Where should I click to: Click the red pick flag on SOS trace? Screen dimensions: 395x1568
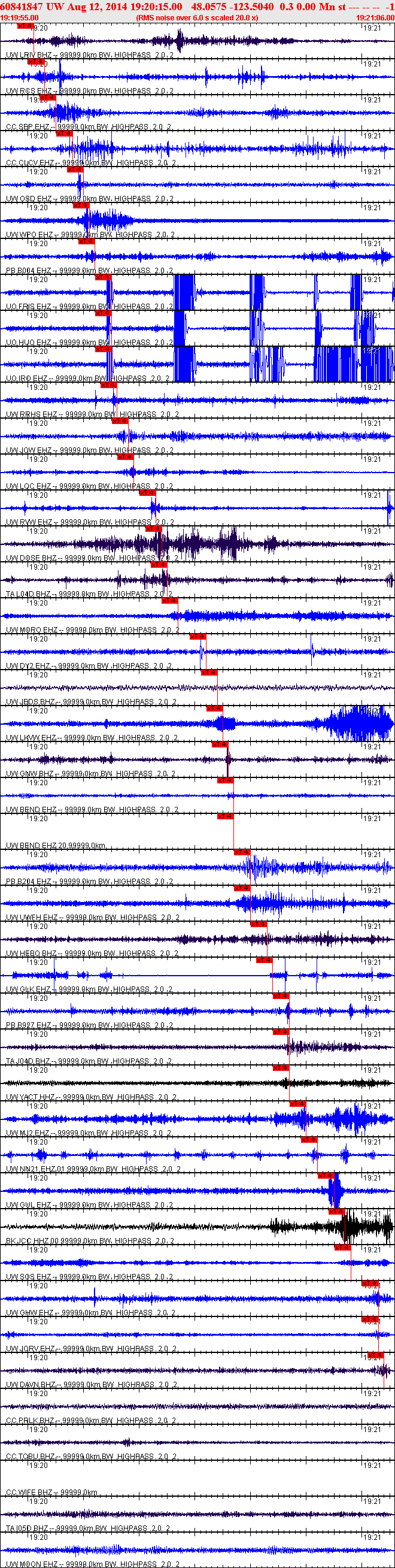point(343,1246)
